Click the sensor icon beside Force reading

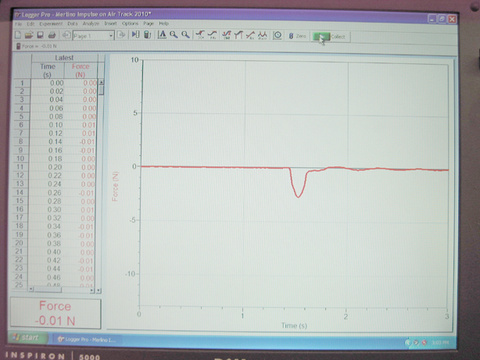[19, 46]
